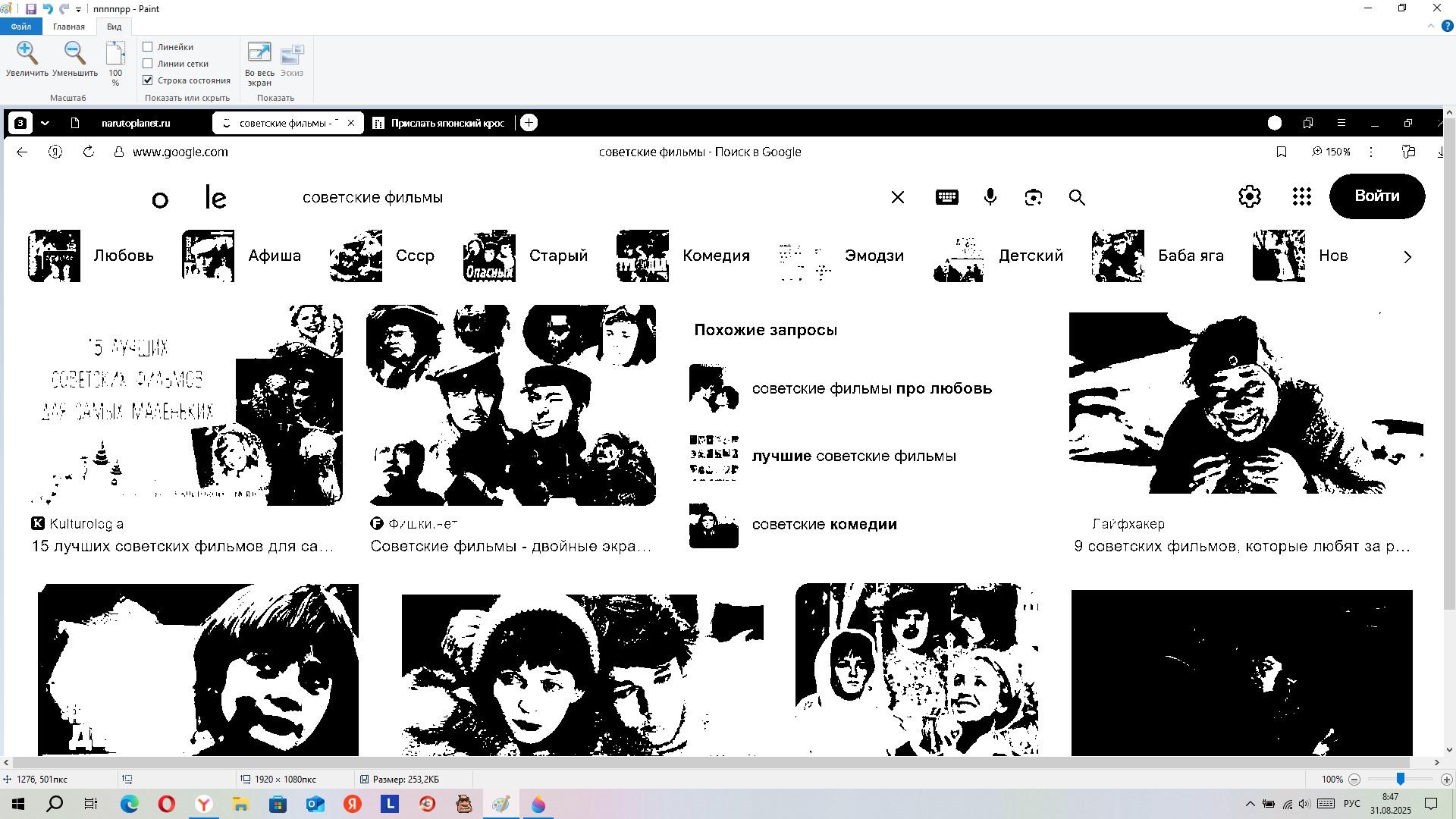This screenshot has height=819, width=1456.
Task: Open full screen view (Во весь экран)
Action: pyautogui.click(x=259, y=54)
